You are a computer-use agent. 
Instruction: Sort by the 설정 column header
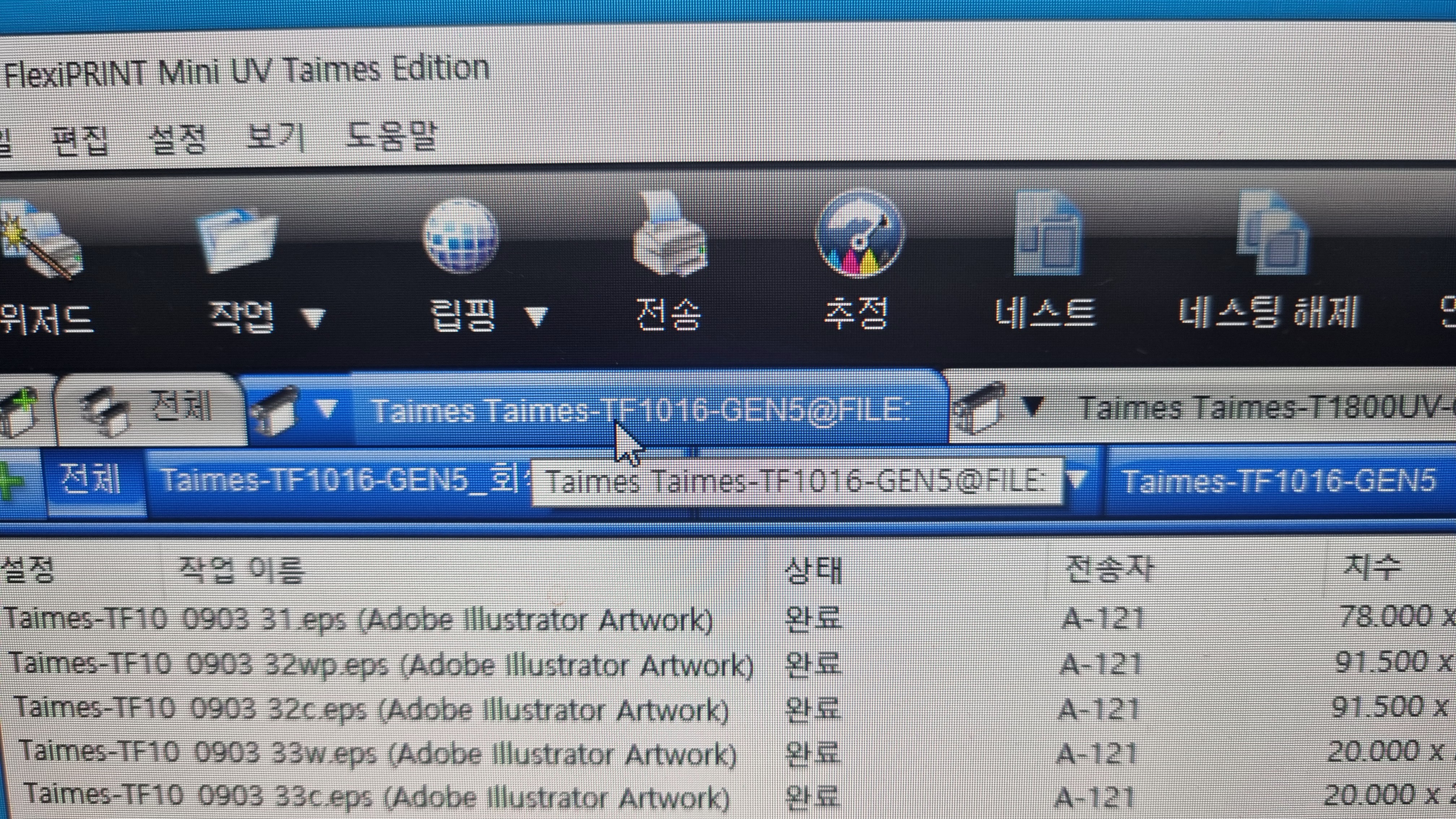point(27,569)
